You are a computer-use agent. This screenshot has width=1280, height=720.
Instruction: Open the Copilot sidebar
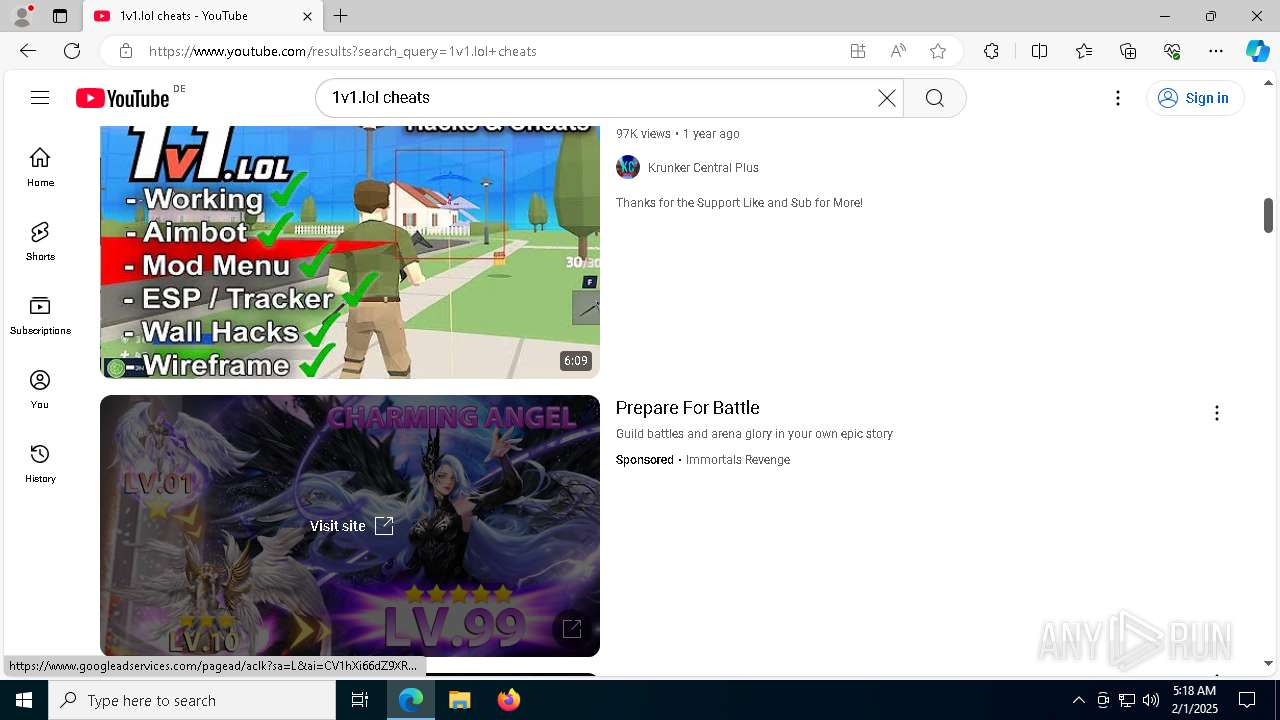pos(1257,51)
